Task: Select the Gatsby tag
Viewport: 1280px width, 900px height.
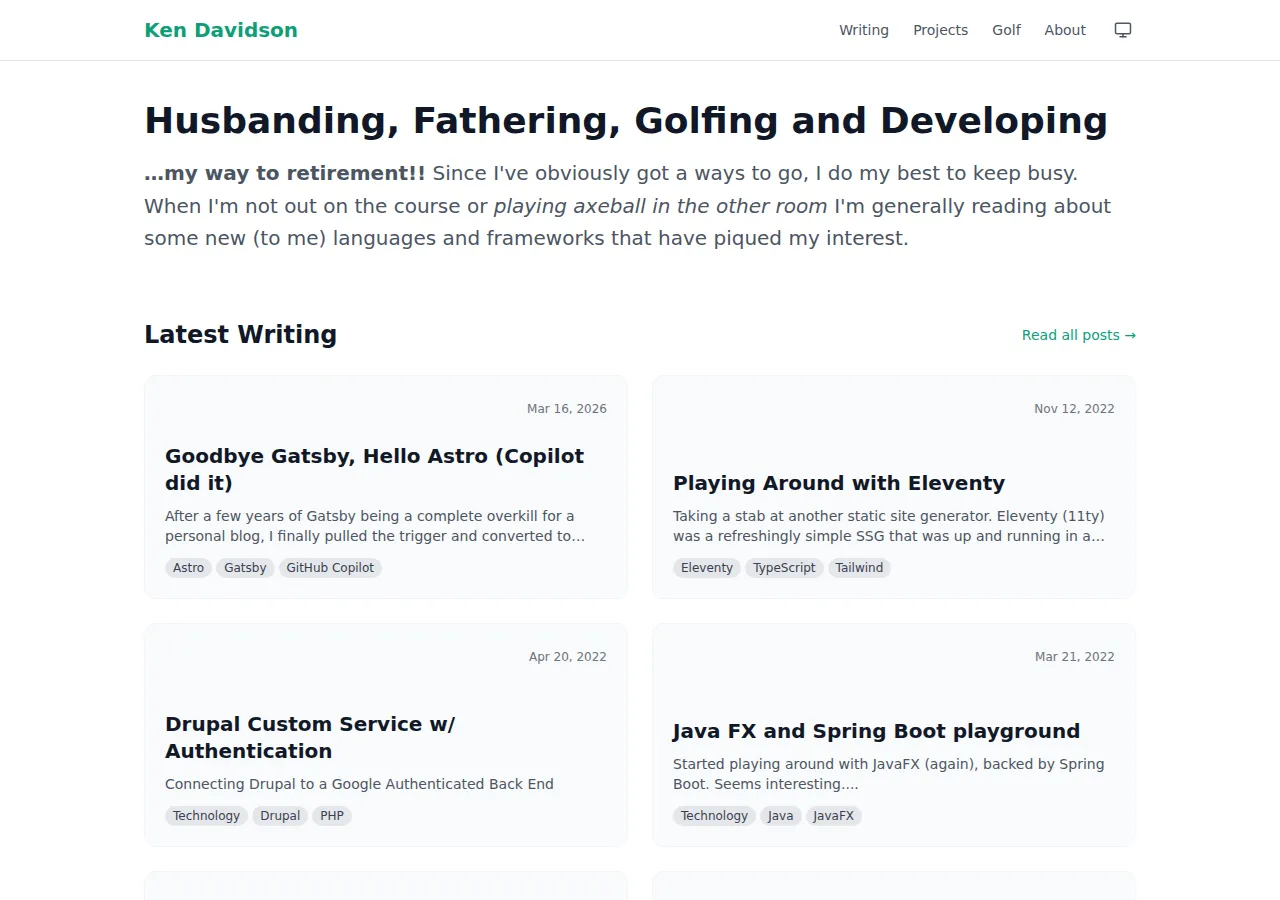Action: 244,567
